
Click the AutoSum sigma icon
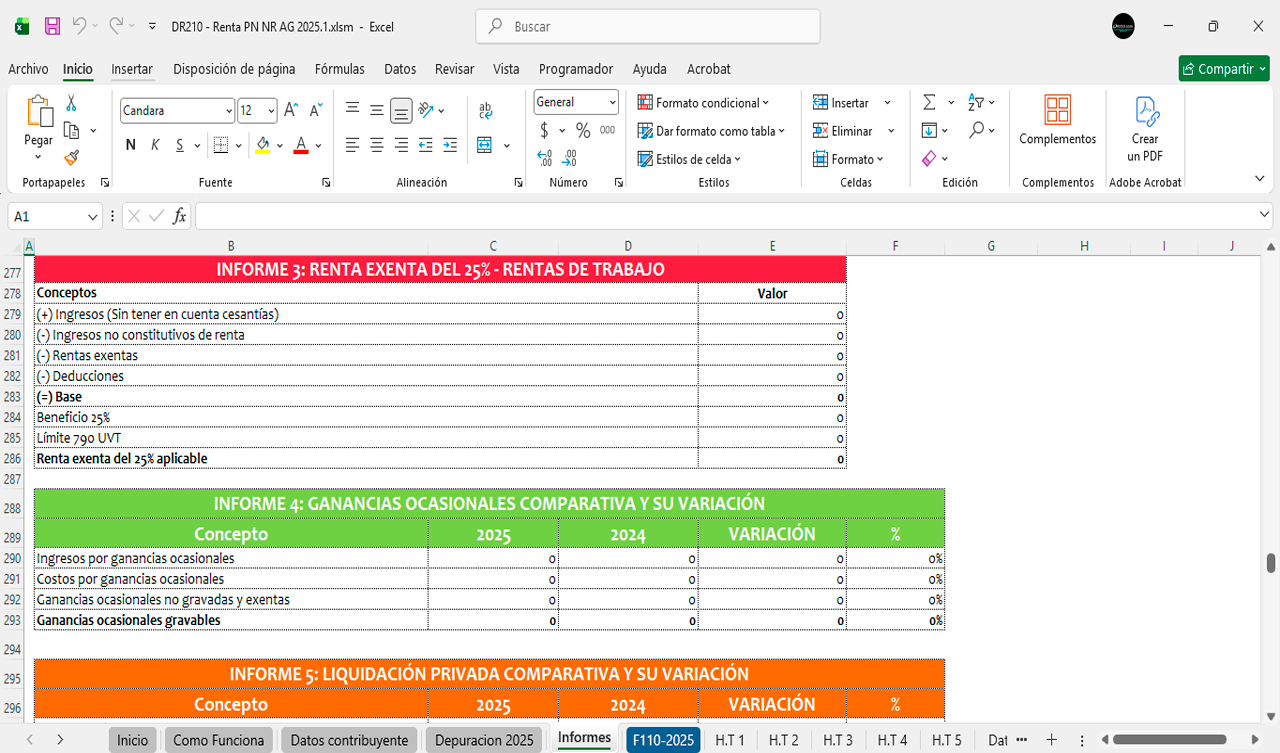(x=929, y=103)
